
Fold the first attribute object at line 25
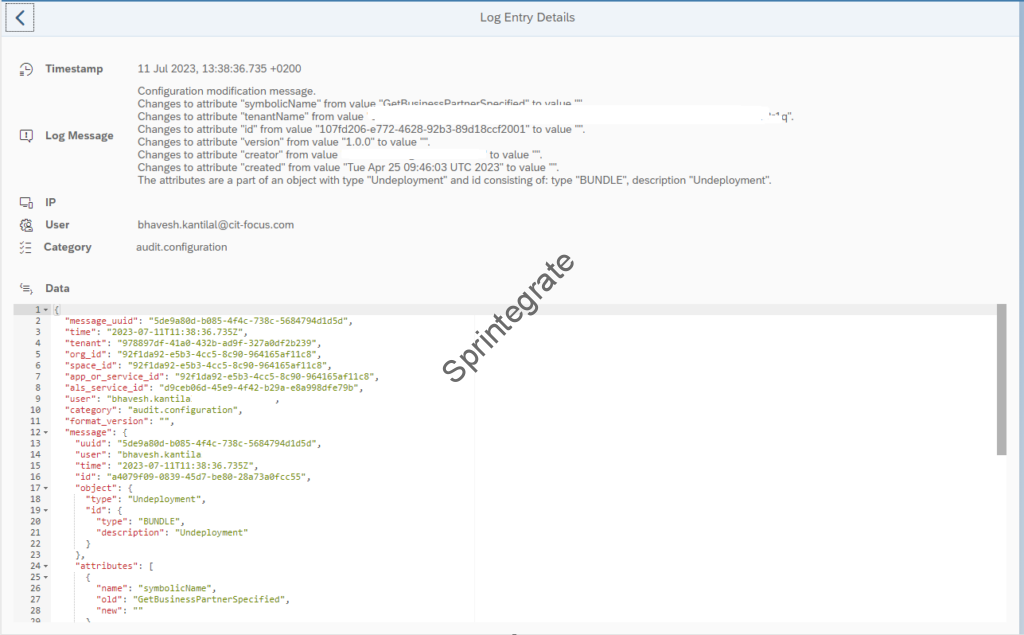point(46,577)
